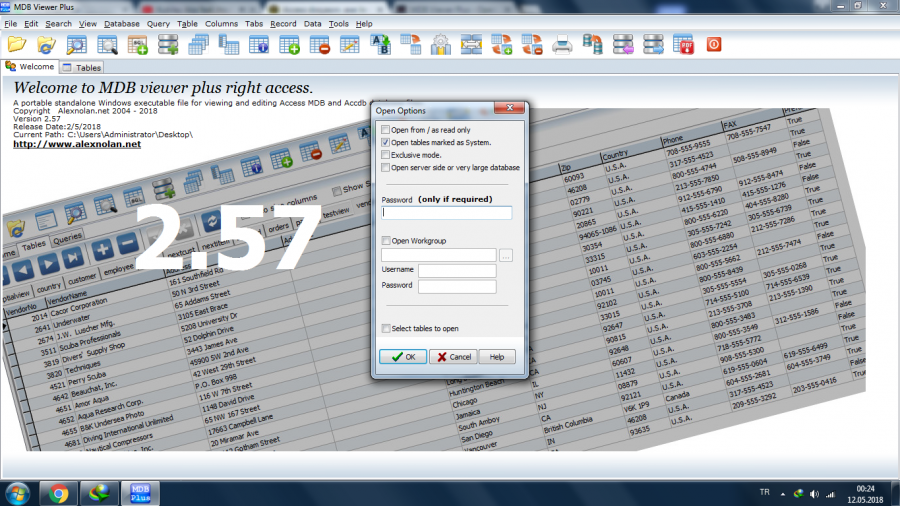The height and width of the screenshot is (506, 900).
Task: Click the SQL table with green plus icon
Action: click(x=137, y=44)
